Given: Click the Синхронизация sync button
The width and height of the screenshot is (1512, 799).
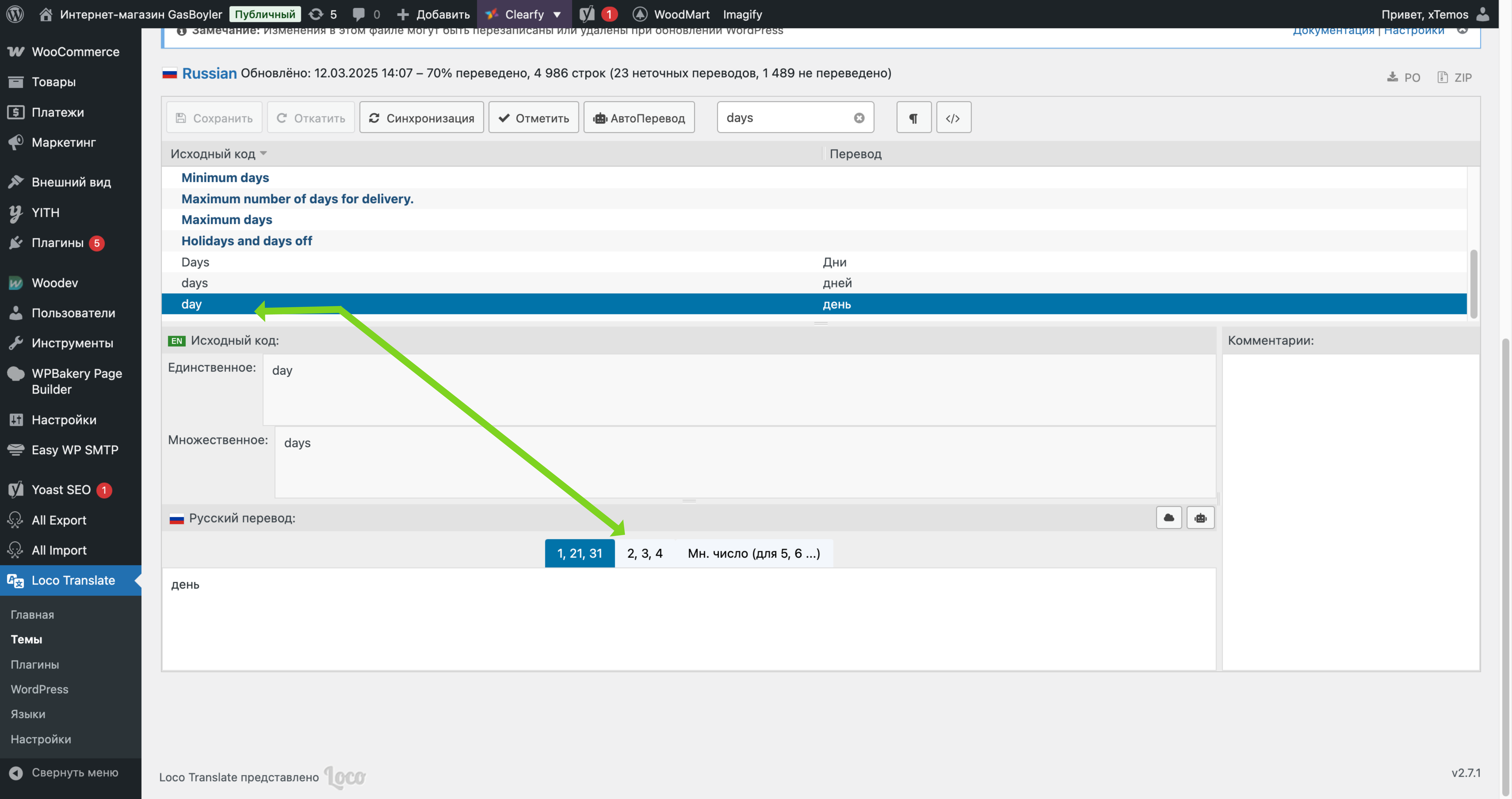Looking at the screenshot, I should point(421,117).
